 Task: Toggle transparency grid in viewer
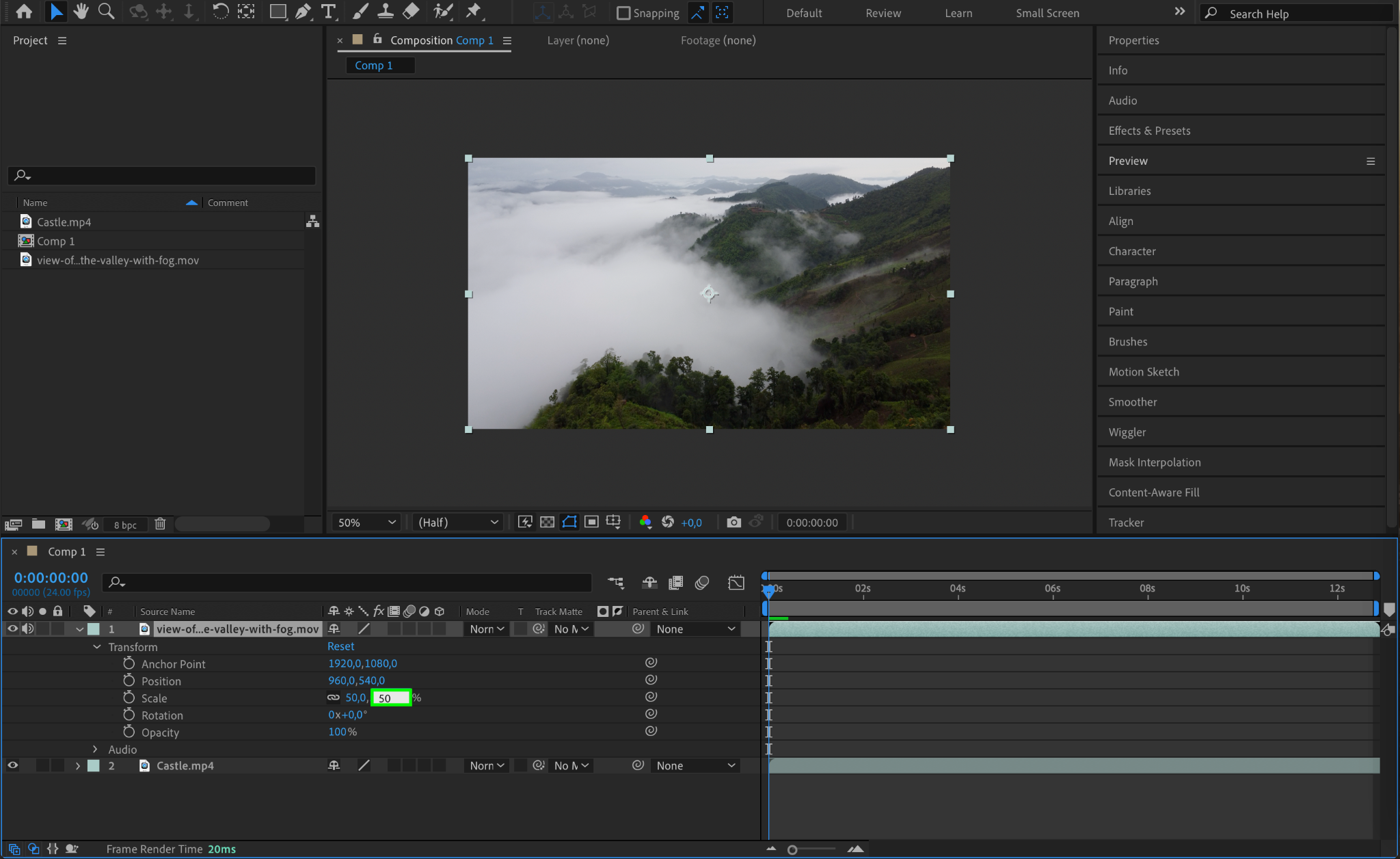[547, 523]
